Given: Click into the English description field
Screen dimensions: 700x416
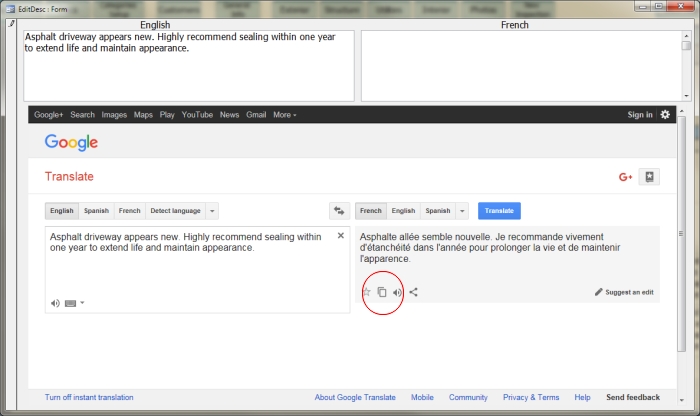Looking at the screenshot, I should pyautogui.click(x=189, y=66).
